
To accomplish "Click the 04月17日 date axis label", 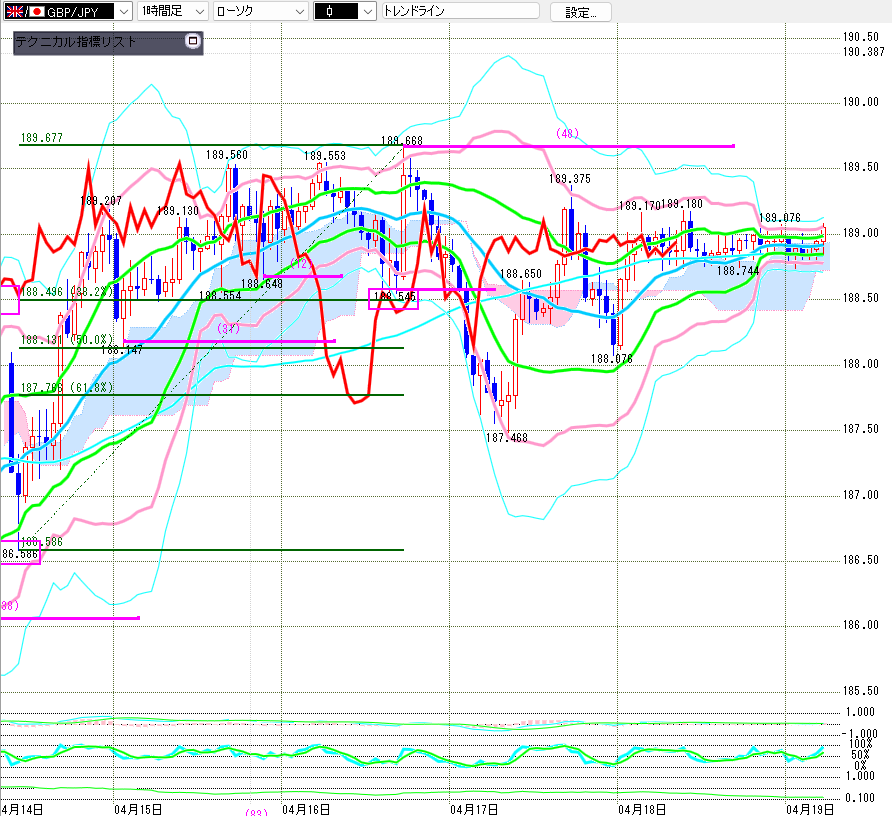I will pyautogui.click(x=474, y=809).
